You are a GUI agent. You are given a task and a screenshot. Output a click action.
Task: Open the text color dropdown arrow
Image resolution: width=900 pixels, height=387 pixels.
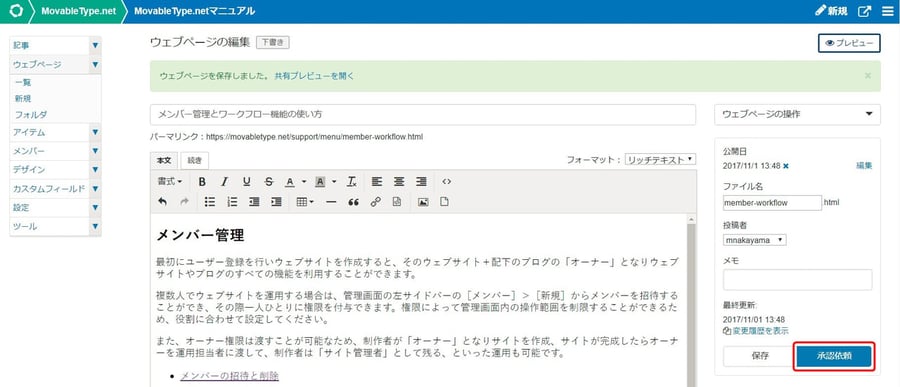(x=304, y=181)
